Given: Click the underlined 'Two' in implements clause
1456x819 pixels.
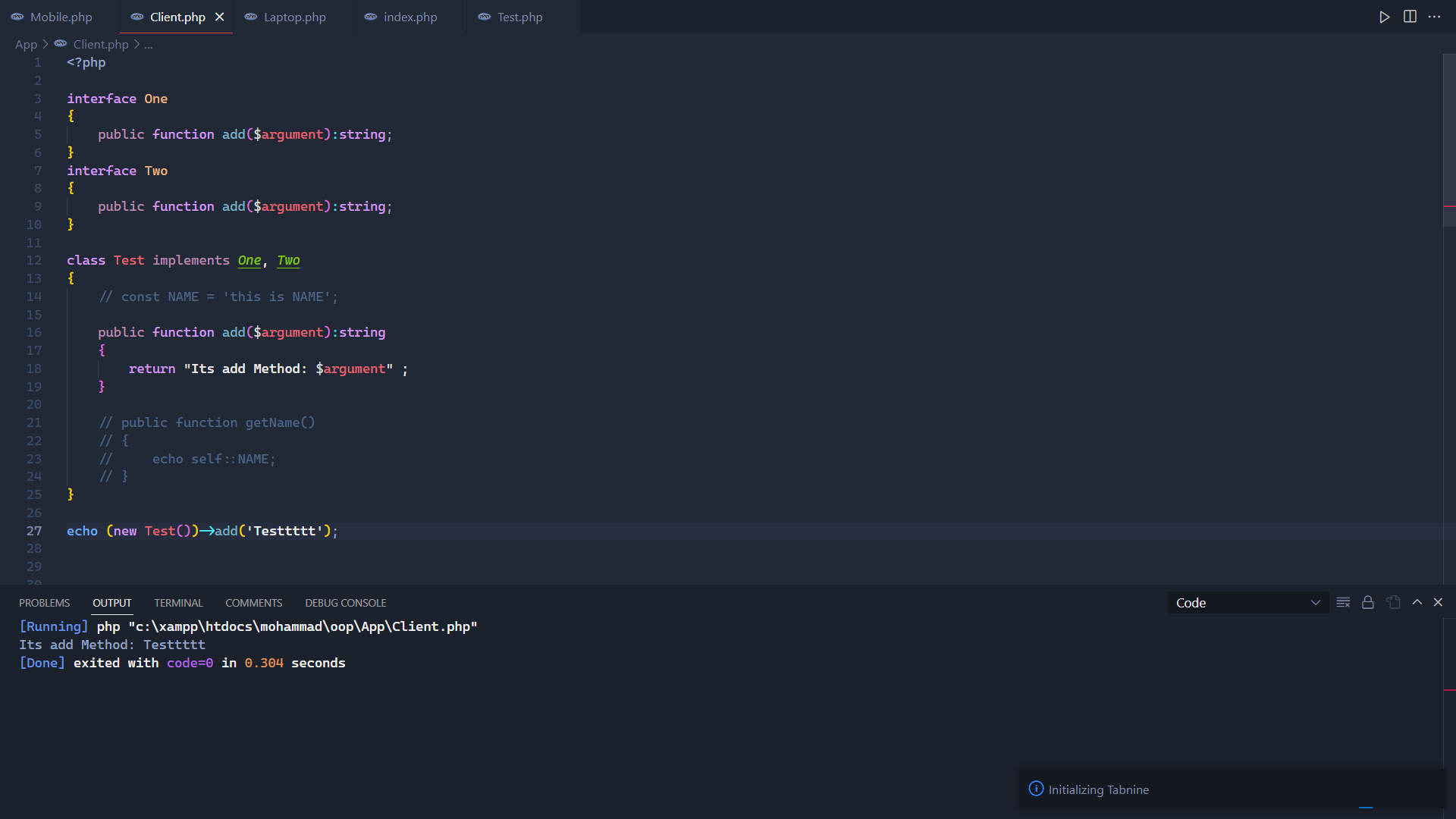Looking at the screenshot, I should click(x=288, y=260).
